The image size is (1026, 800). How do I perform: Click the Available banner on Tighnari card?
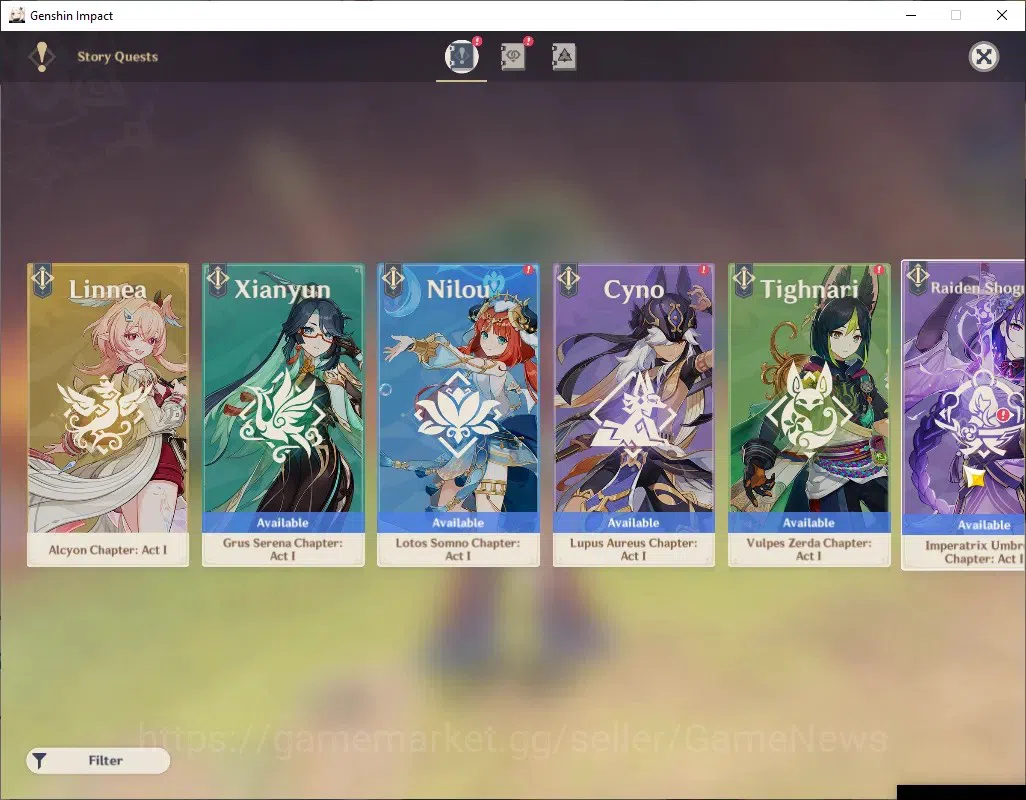click(x=809, y=523)
